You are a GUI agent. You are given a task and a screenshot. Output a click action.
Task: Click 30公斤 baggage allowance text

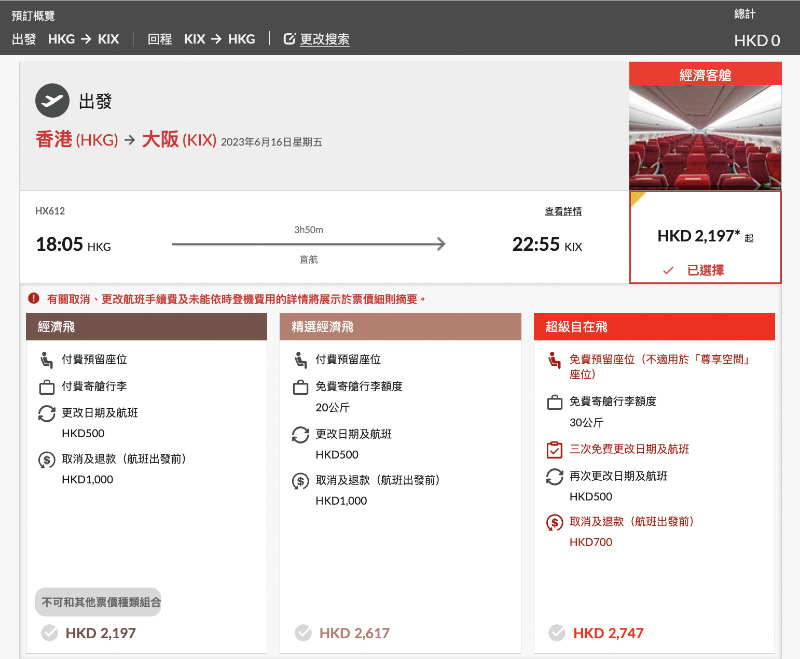click(587, 423)
